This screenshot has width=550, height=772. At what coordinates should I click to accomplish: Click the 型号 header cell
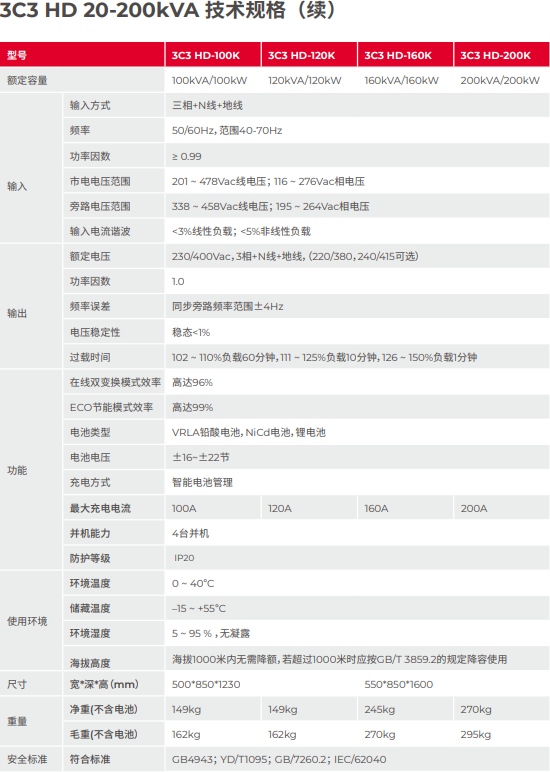(x=82, y=55)
